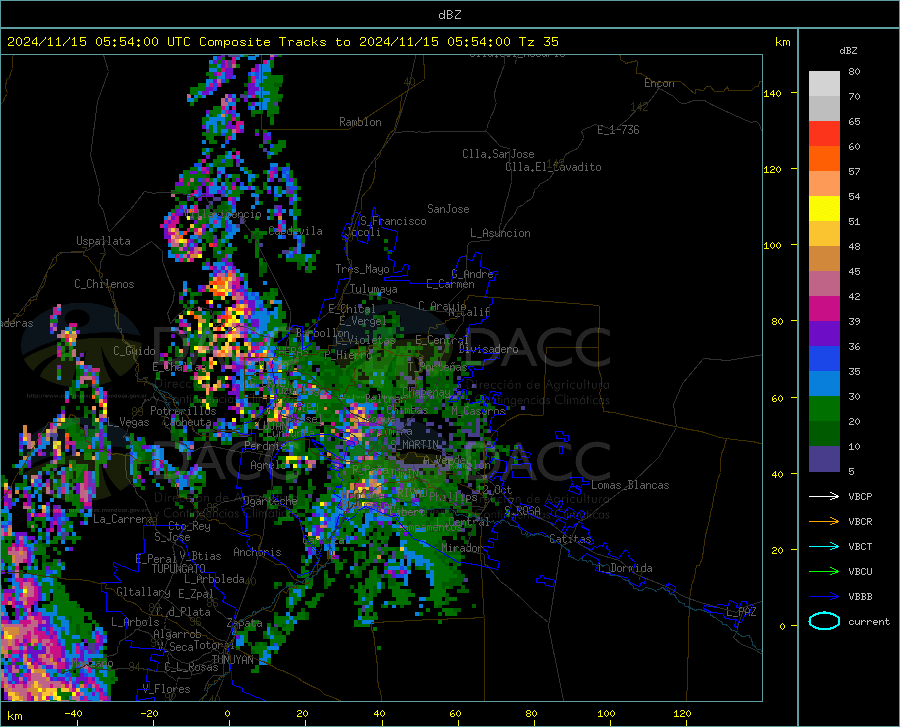
Task: Click the cyan 'current' ellipse legend symbol
Action: [824, 621]
